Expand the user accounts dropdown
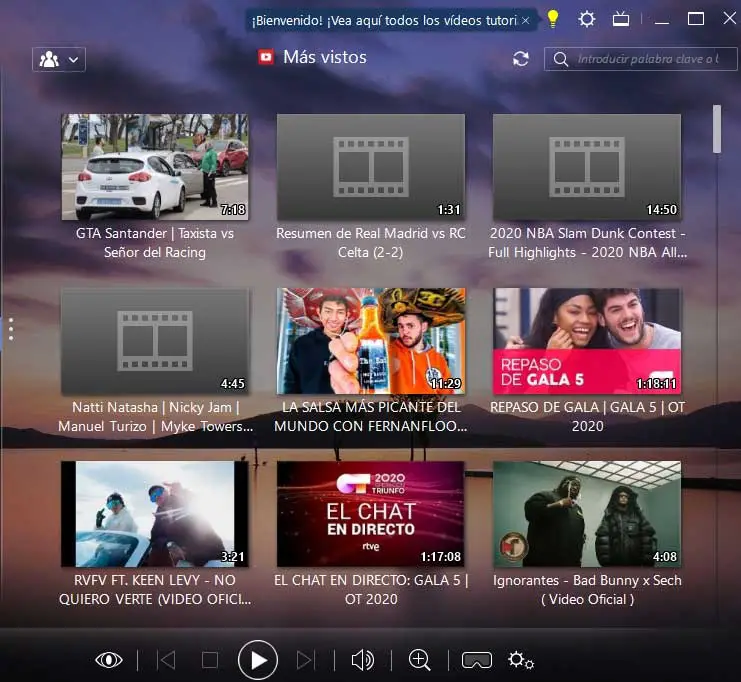This screenshot has height=682, width=741. coord(59,60)
